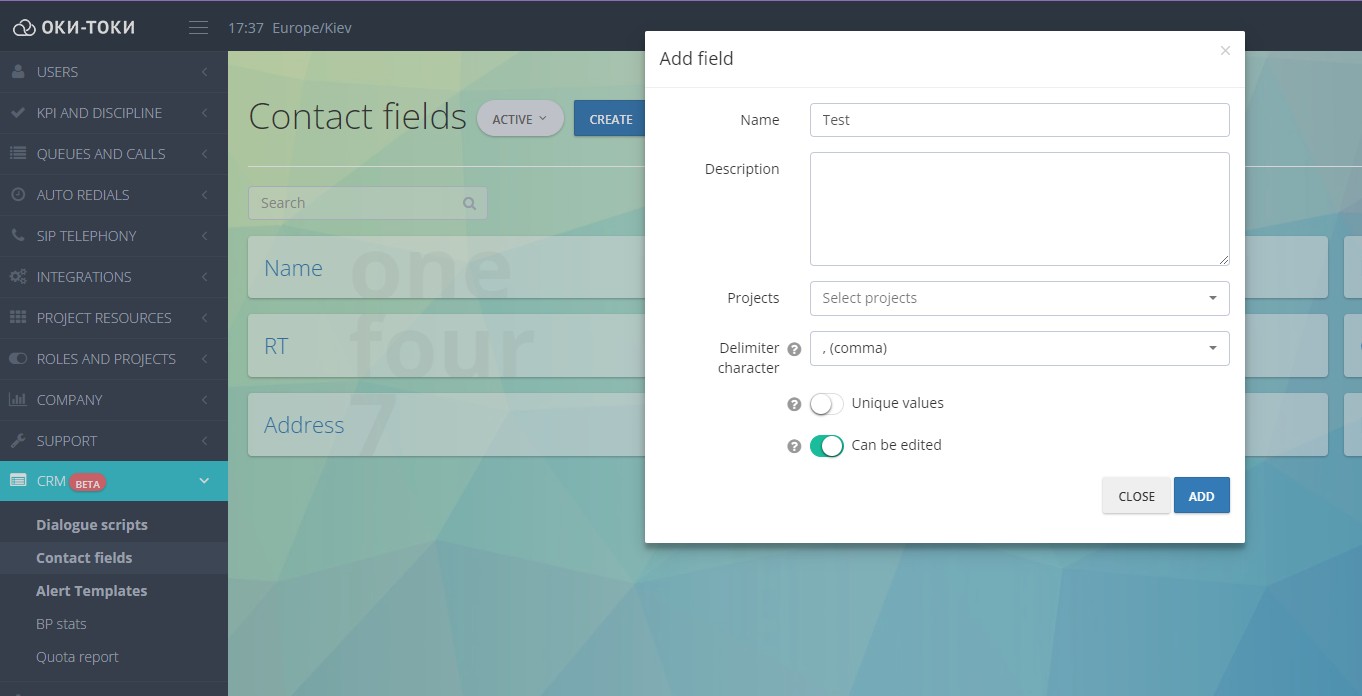The image size is (1362, 696).
Task: Open the ACTIVE filter dropdown
Action: click(520, 119)
